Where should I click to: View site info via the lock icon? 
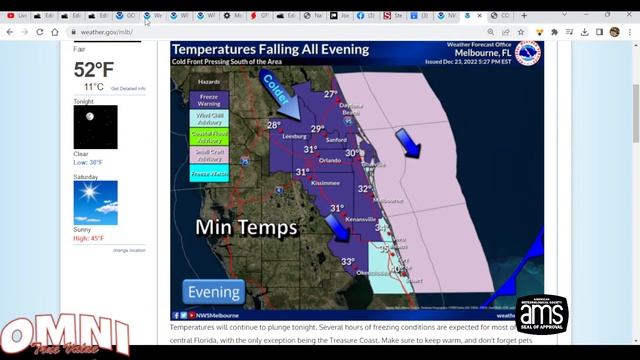click(x=73, y=32)
